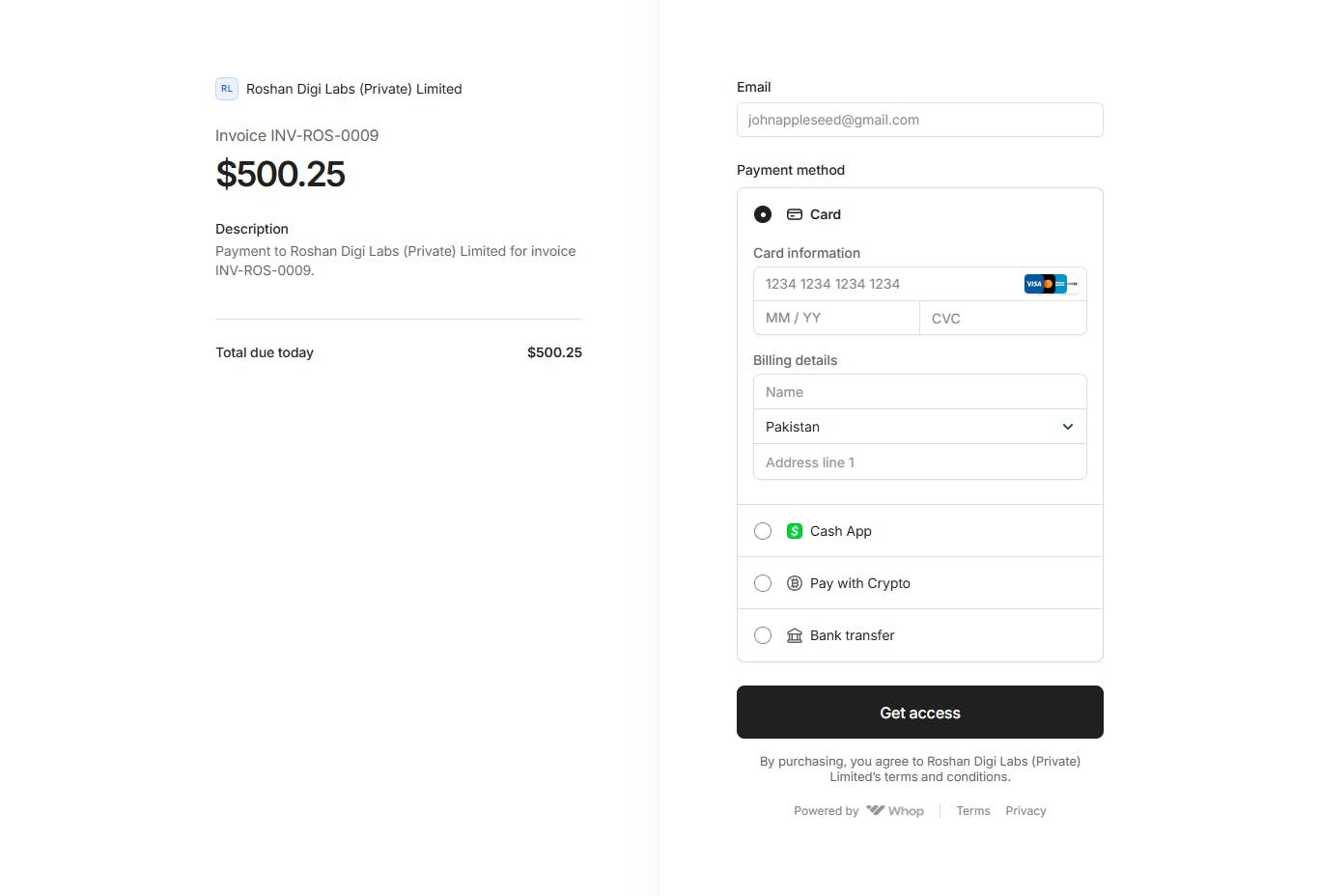Select the Cash App radio button

(763, 531)
